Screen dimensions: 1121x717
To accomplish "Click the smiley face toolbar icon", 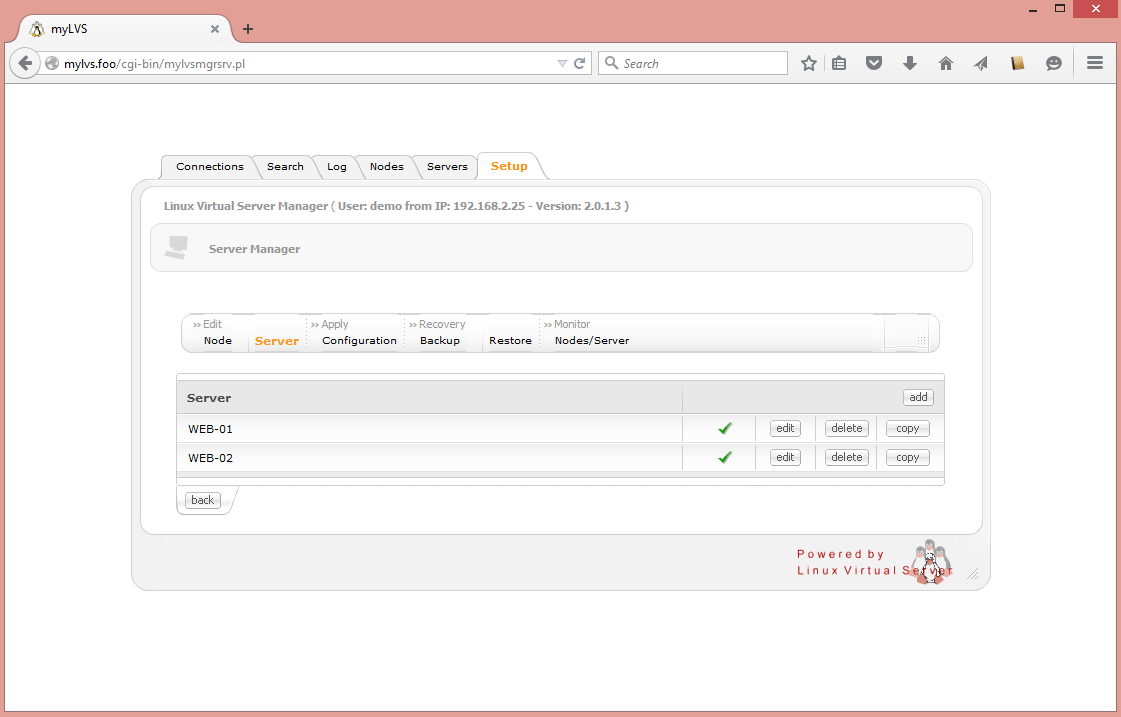I will coord(1054,63).
